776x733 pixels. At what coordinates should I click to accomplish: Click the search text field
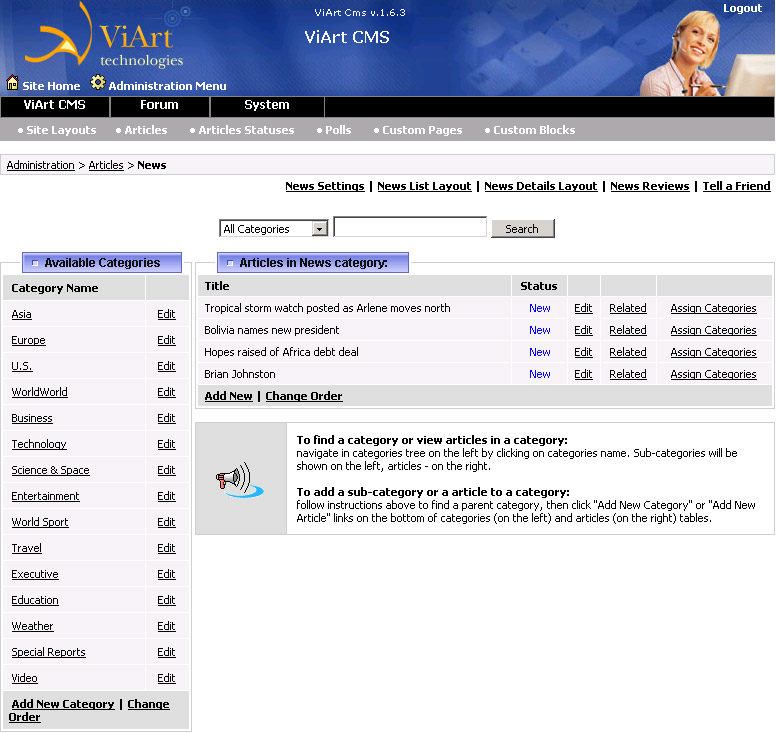pyautogui.click(x=410, y=227)
